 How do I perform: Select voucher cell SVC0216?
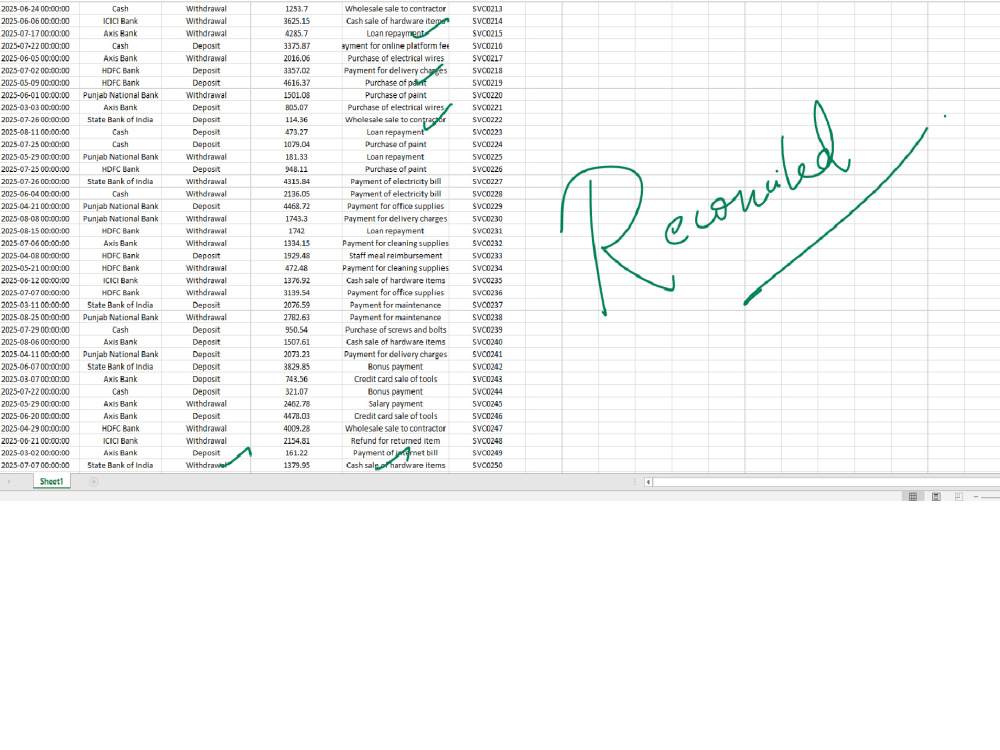(x=487, y=46)
